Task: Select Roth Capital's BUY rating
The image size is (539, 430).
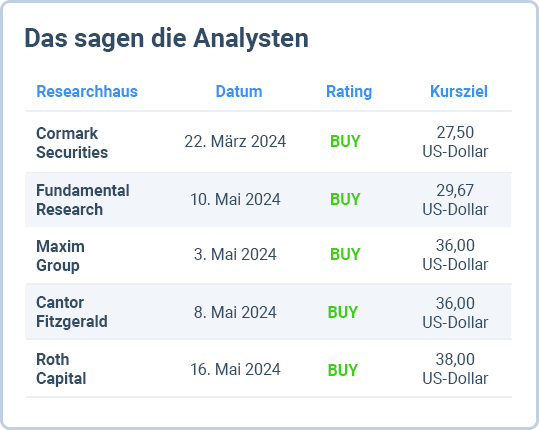Action: click(x=343, y=370)
